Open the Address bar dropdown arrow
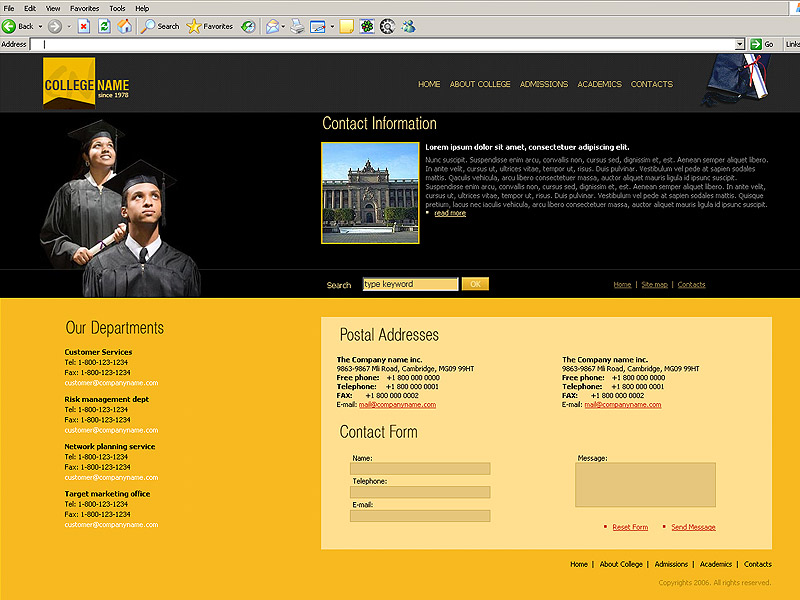The height and width of the screenshot is (600, 800). [740, 44]
